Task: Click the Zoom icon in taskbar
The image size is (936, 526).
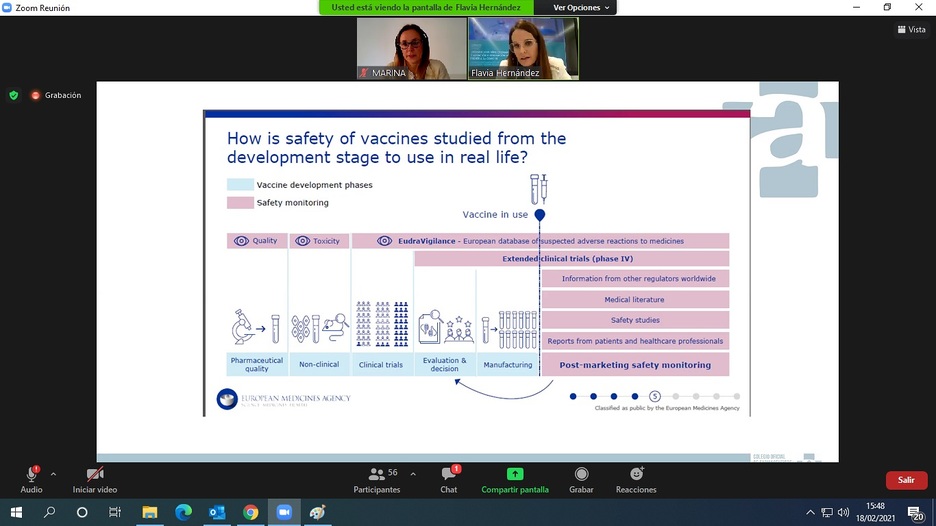Action: (x=284, y=512)
